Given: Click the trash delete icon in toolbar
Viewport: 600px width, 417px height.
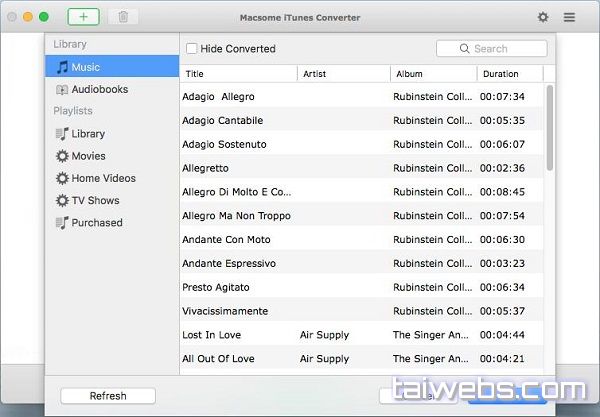Looking at the screenshot, I should pos(123,17).
